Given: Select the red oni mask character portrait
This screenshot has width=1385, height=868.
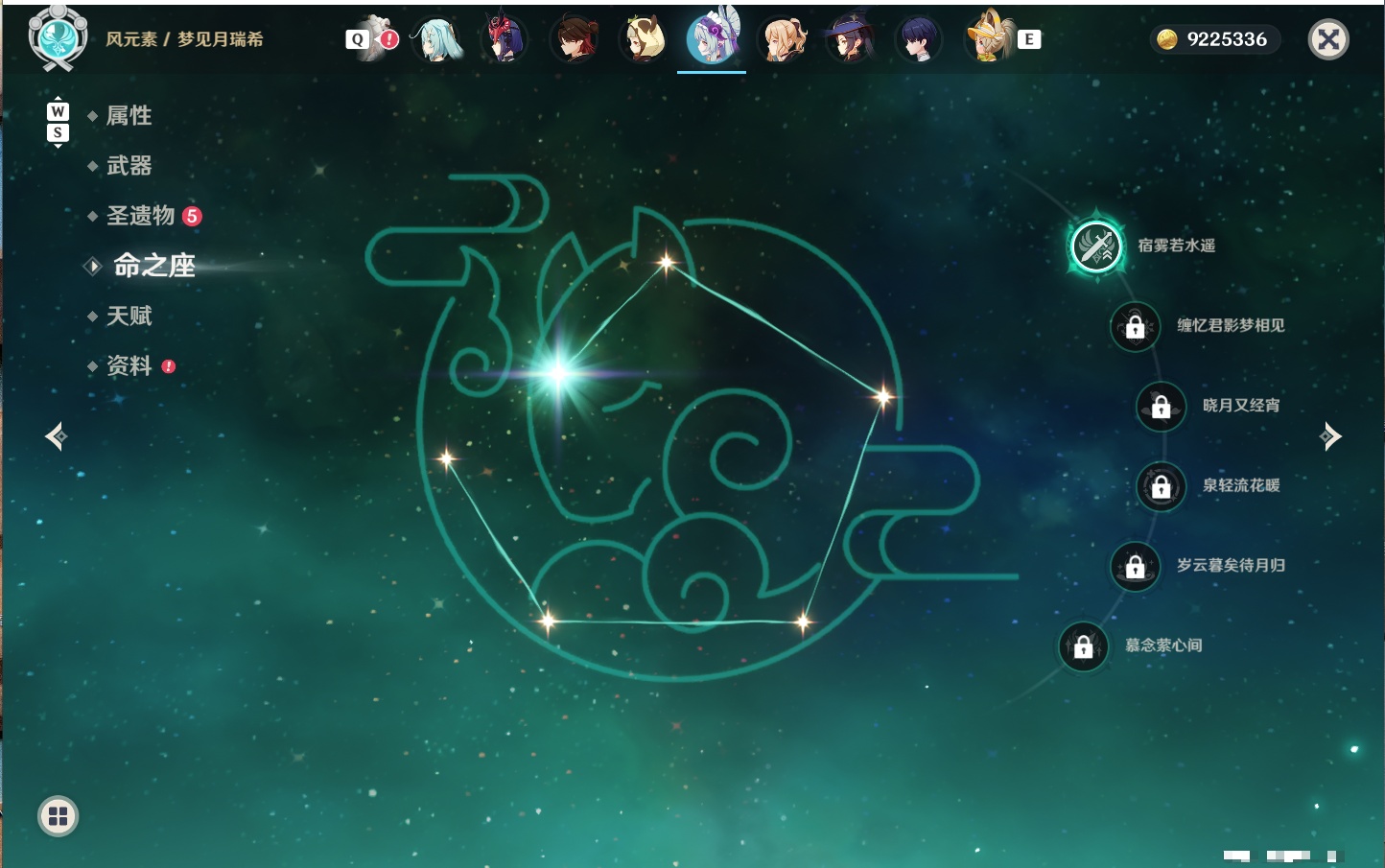Looking at the screenshot, I should (505, 39).
